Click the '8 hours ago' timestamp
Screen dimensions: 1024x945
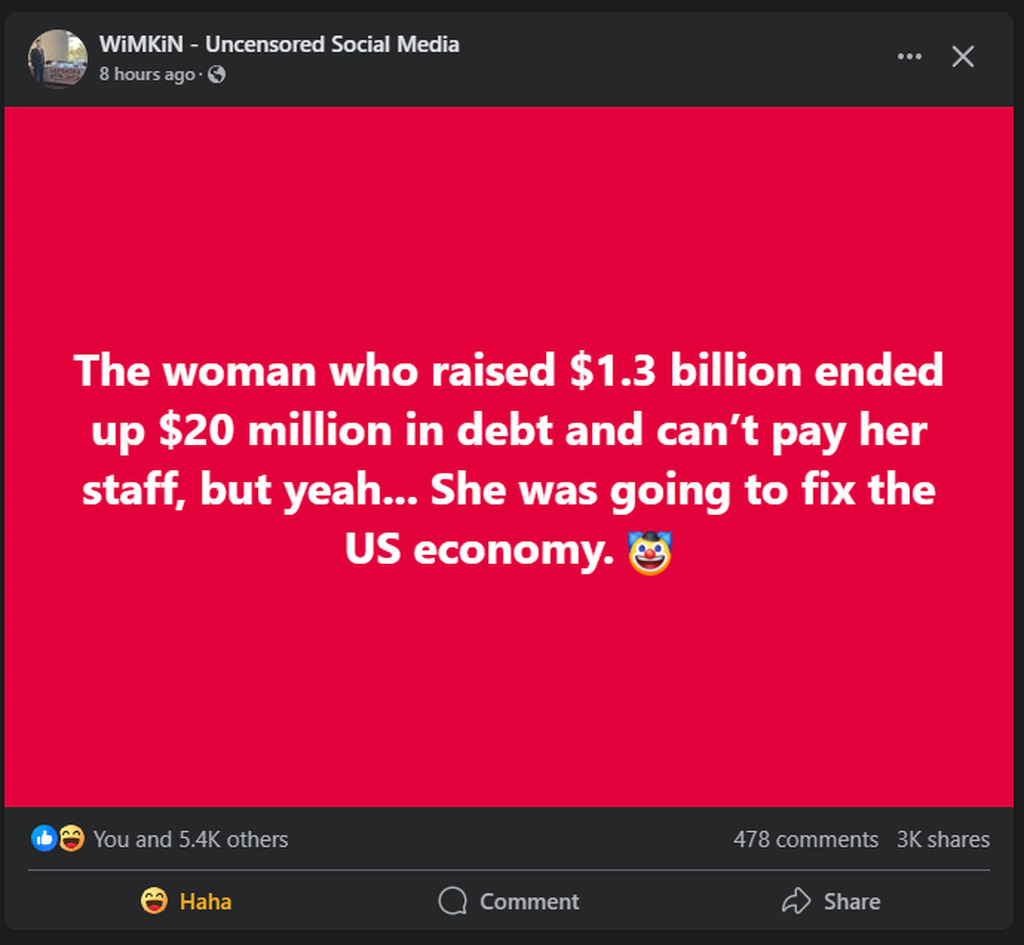147,74
